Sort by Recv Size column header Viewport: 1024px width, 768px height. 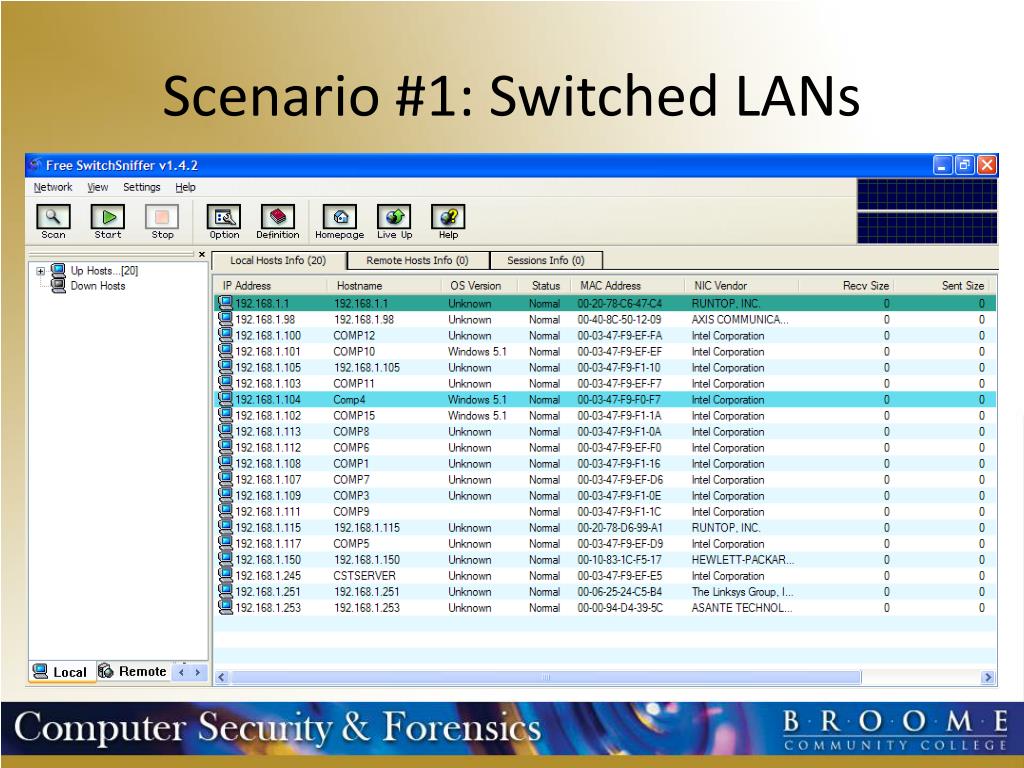tap(846, 285)
